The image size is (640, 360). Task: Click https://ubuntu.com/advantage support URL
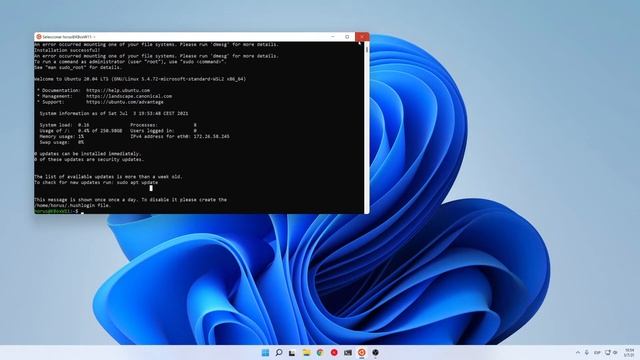(x=124, y=102)
